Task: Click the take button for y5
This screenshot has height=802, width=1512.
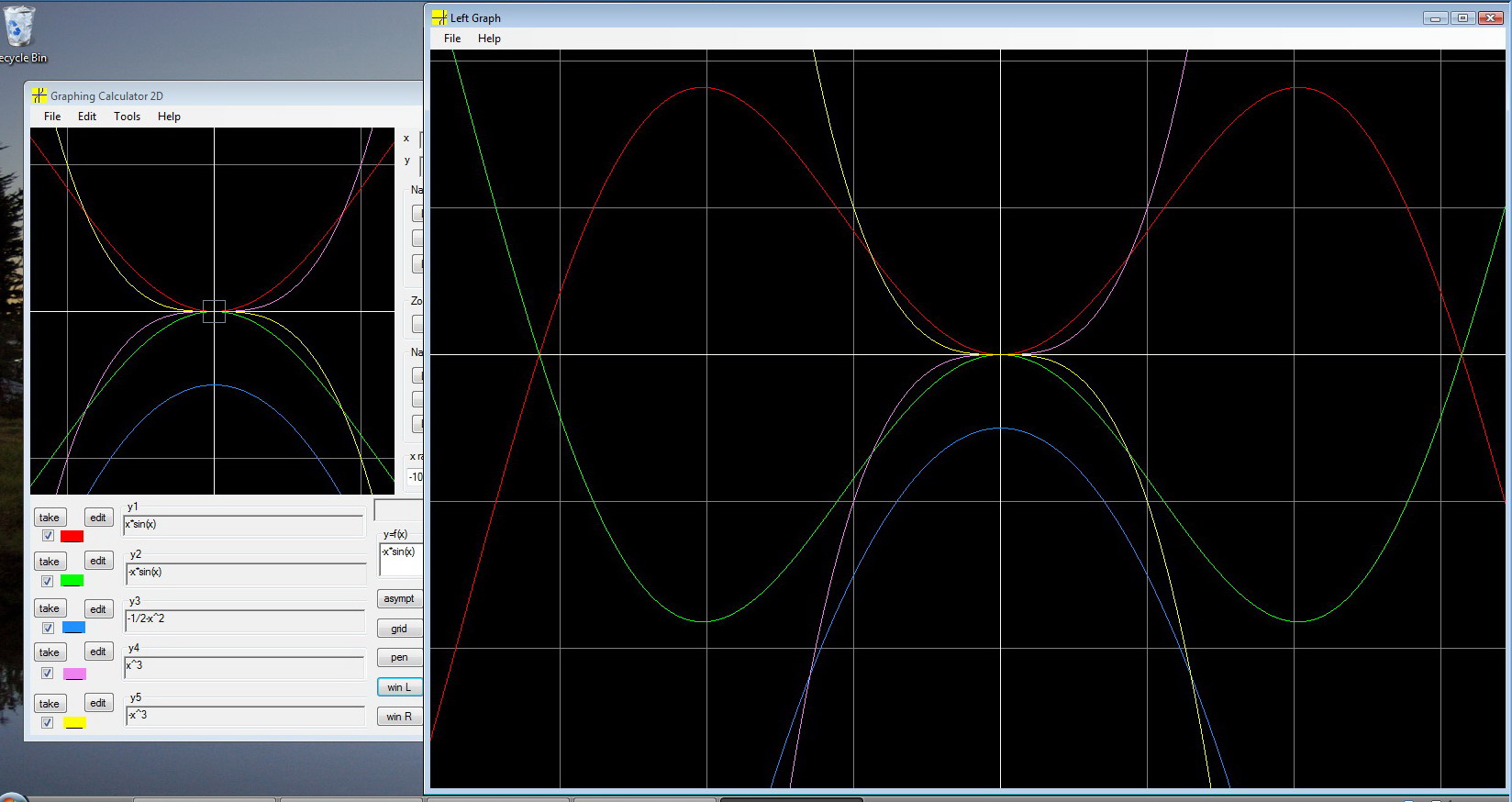Action: 50,703
